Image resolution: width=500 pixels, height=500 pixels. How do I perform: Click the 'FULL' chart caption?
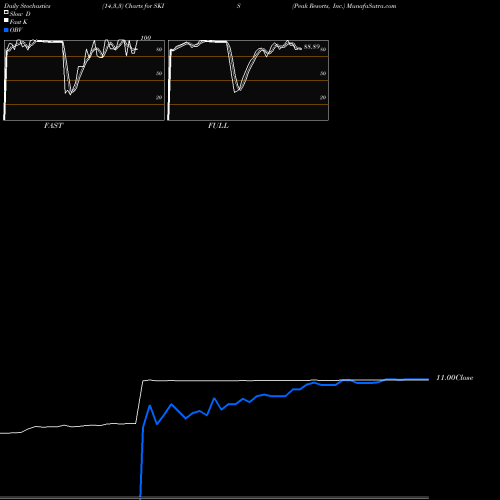click(218, 126)
